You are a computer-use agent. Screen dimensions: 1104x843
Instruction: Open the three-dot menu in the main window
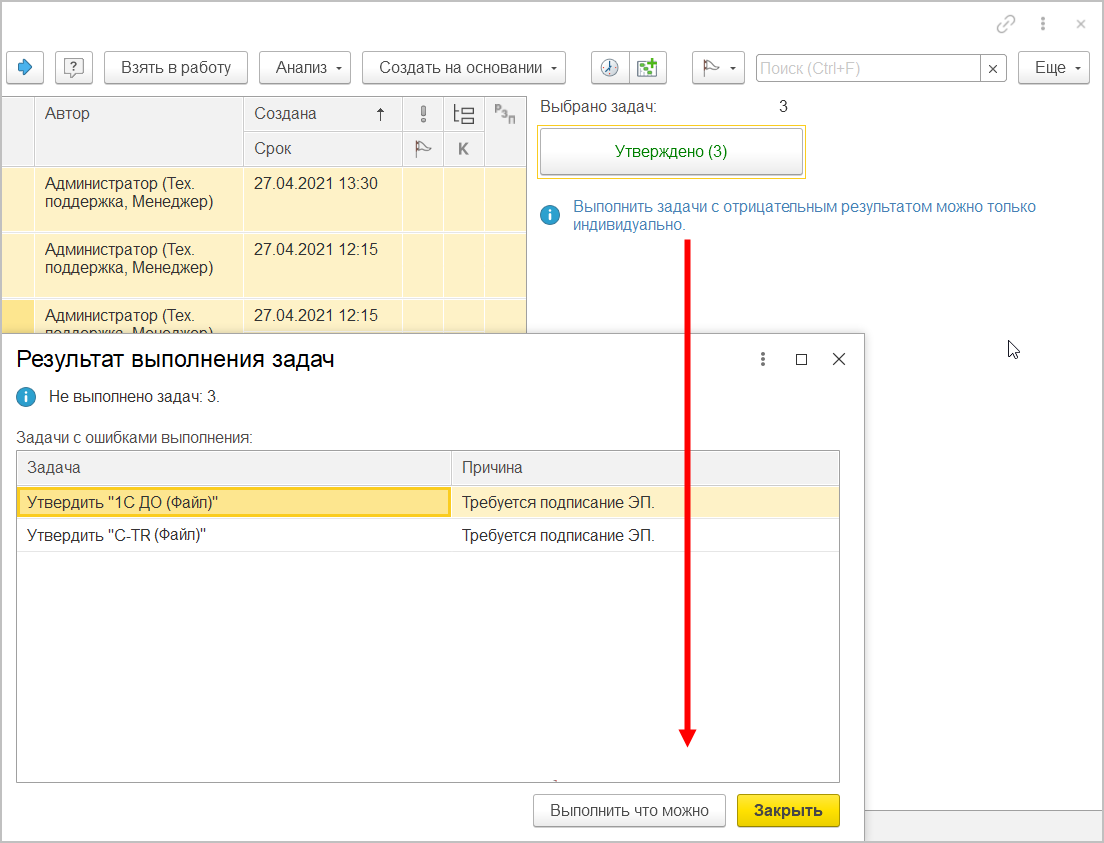point(1043,23)
